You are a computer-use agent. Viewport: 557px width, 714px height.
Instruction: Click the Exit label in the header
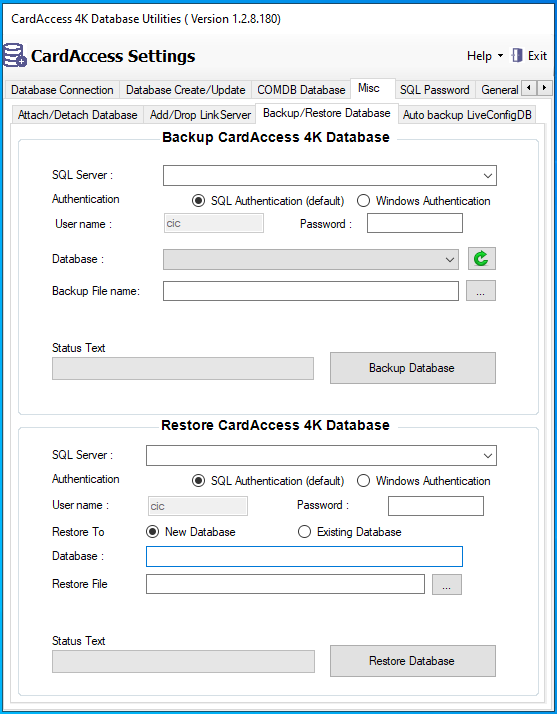537,56
